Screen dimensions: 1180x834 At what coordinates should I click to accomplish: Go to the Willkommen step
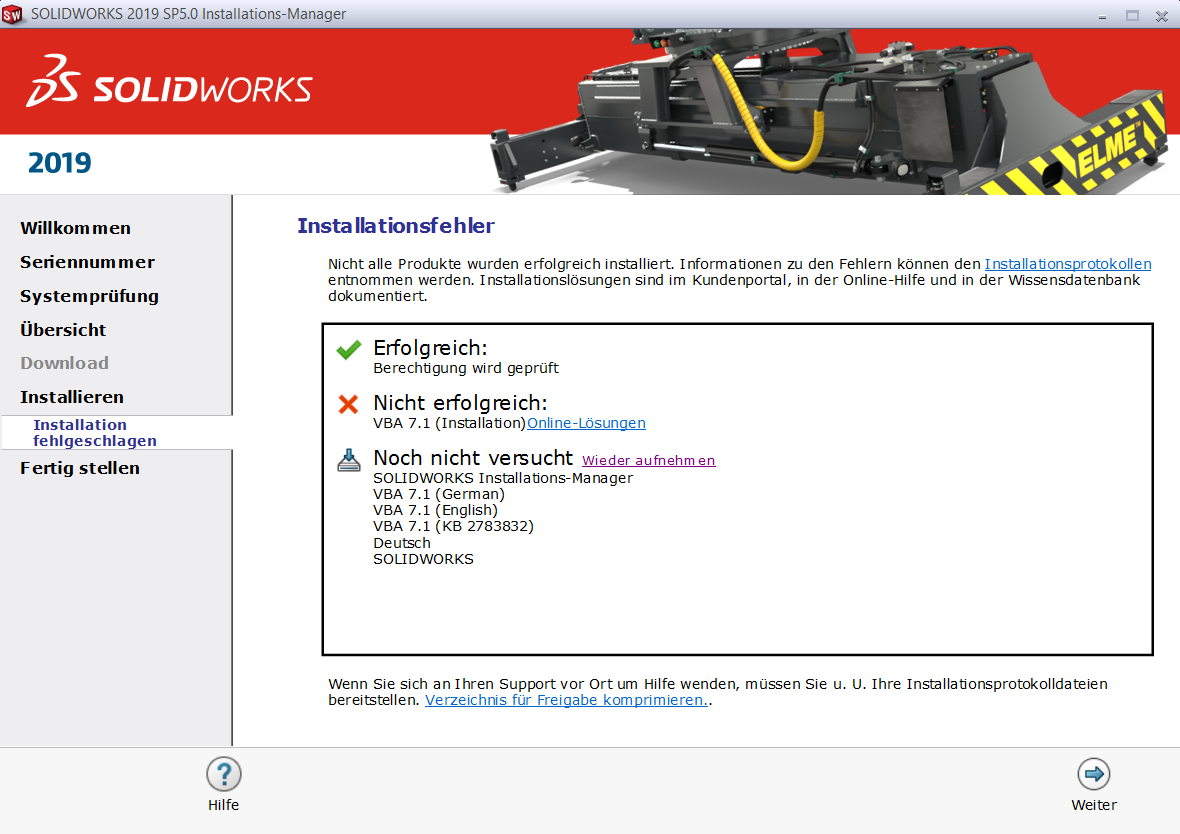pos(75,228)
